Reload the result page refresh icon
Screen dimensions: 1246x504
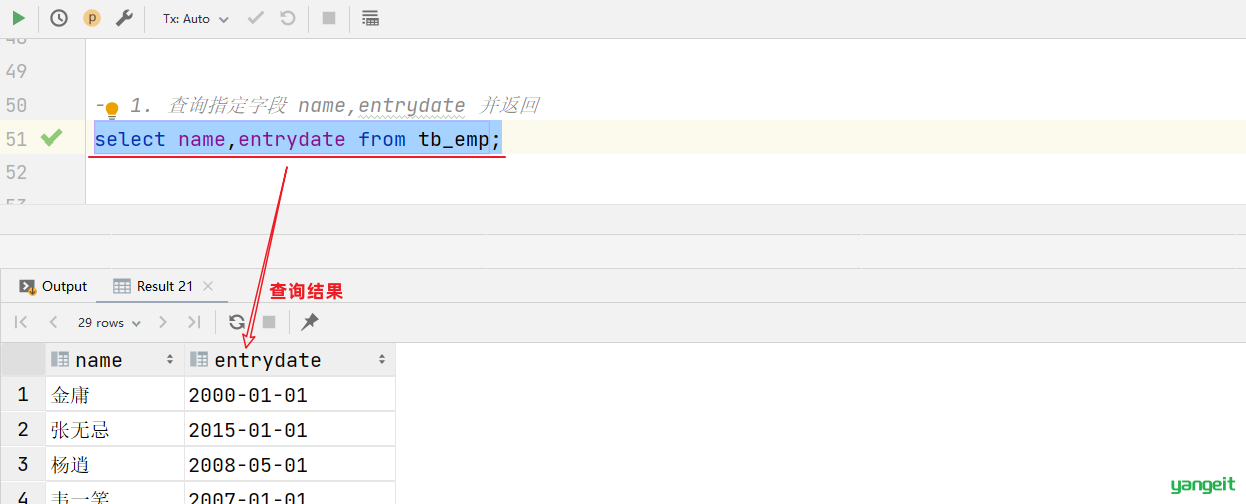tap(237, 322)
